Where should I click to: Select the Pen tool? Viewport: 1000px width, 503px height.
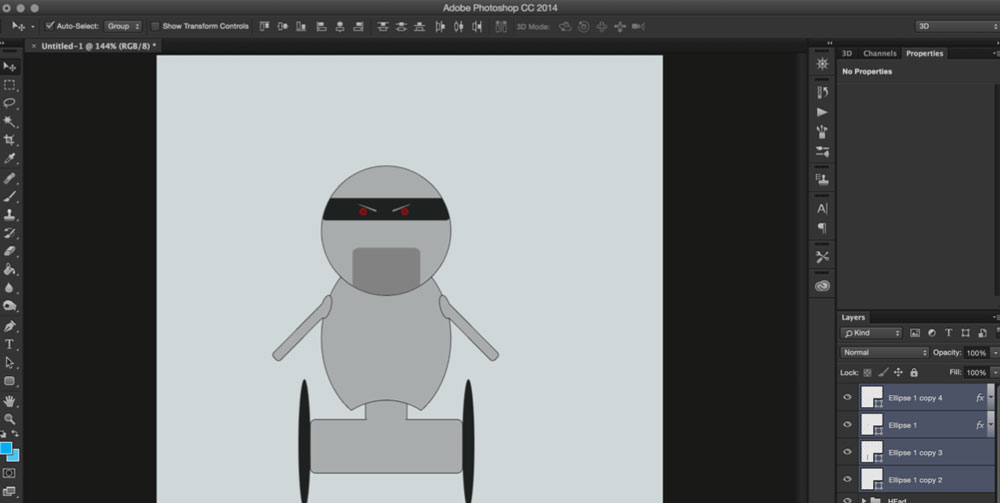(10, 326)
